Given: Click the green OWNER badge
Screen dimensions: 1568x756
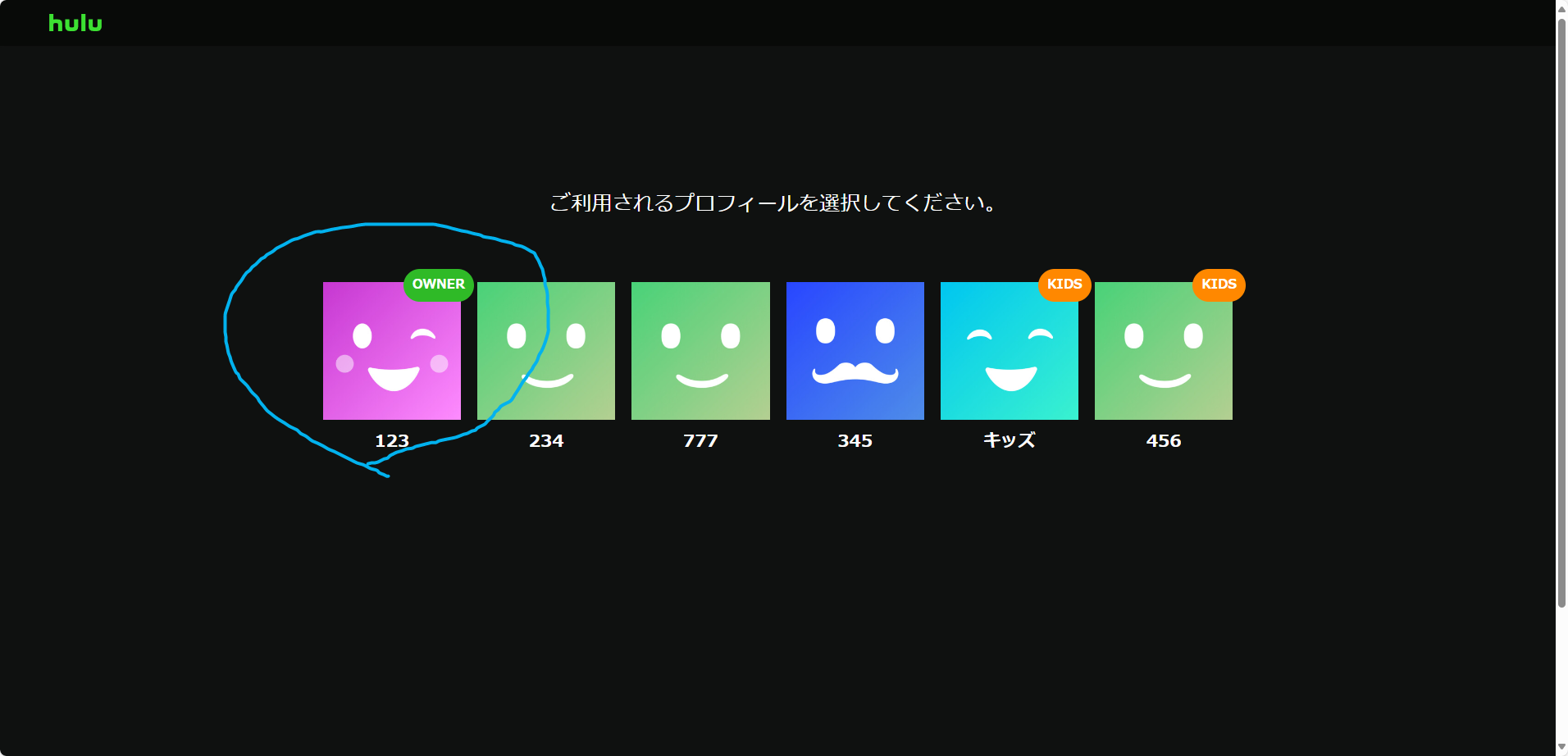Looking at the screenshot, I should coord(438,285).
